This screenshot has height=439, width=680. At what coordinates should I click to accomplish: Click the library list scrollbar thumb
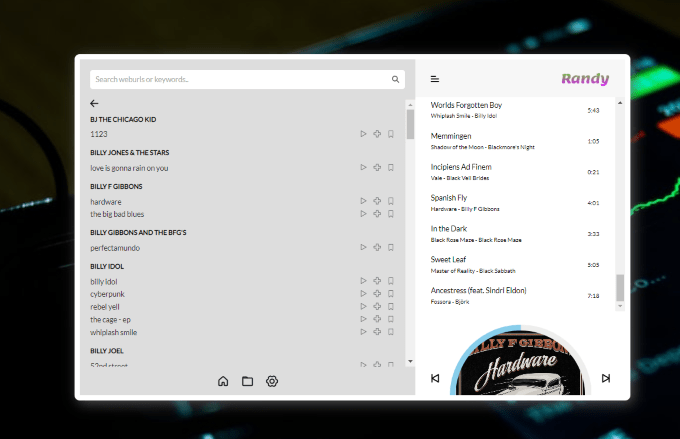click(x=410, y=124)
